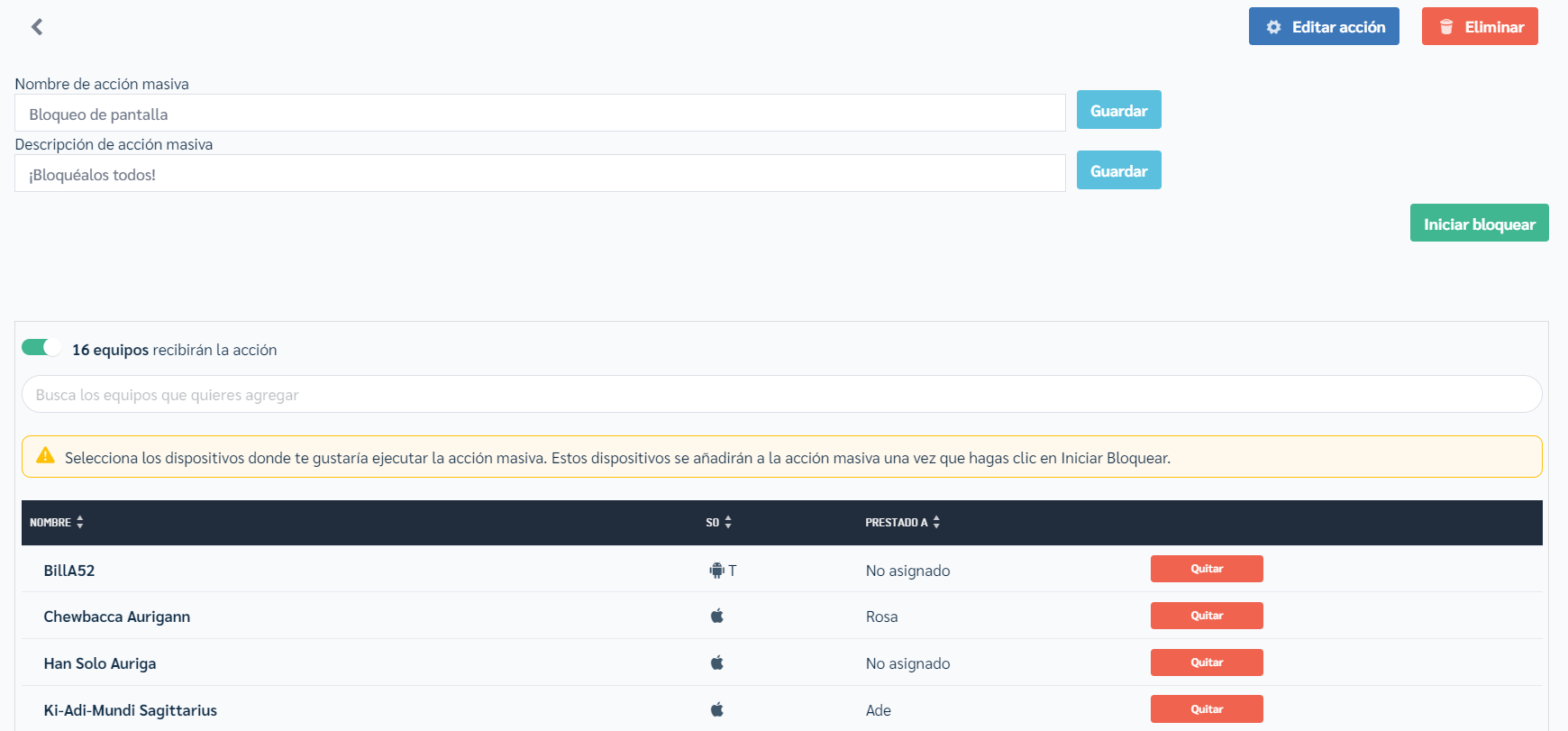Sort table by PRESTADO A column arrows
The height and width of the screenshot is (731, 1568).
coord(936,523)
